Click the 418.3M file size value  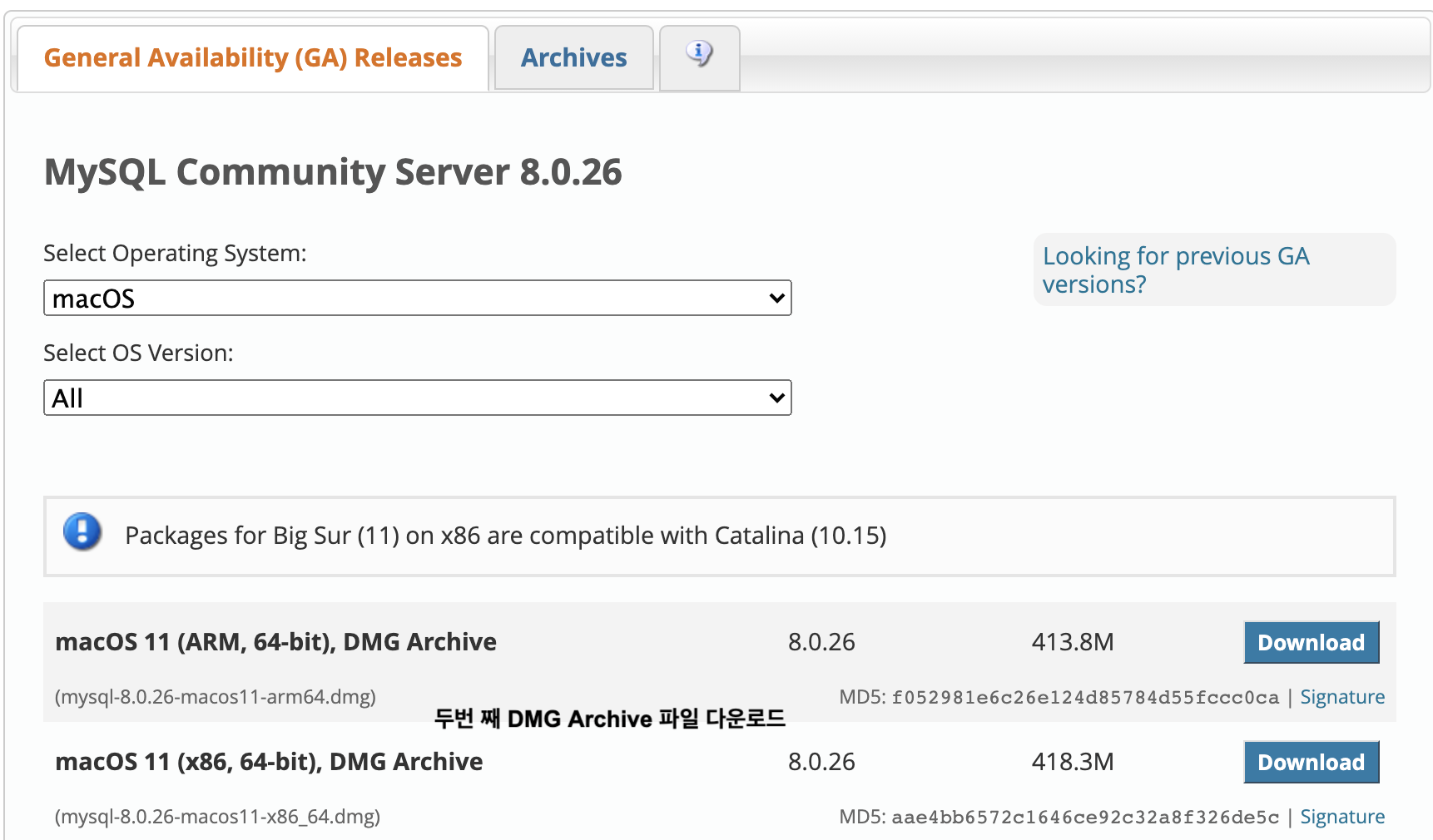pos(1073,762)
